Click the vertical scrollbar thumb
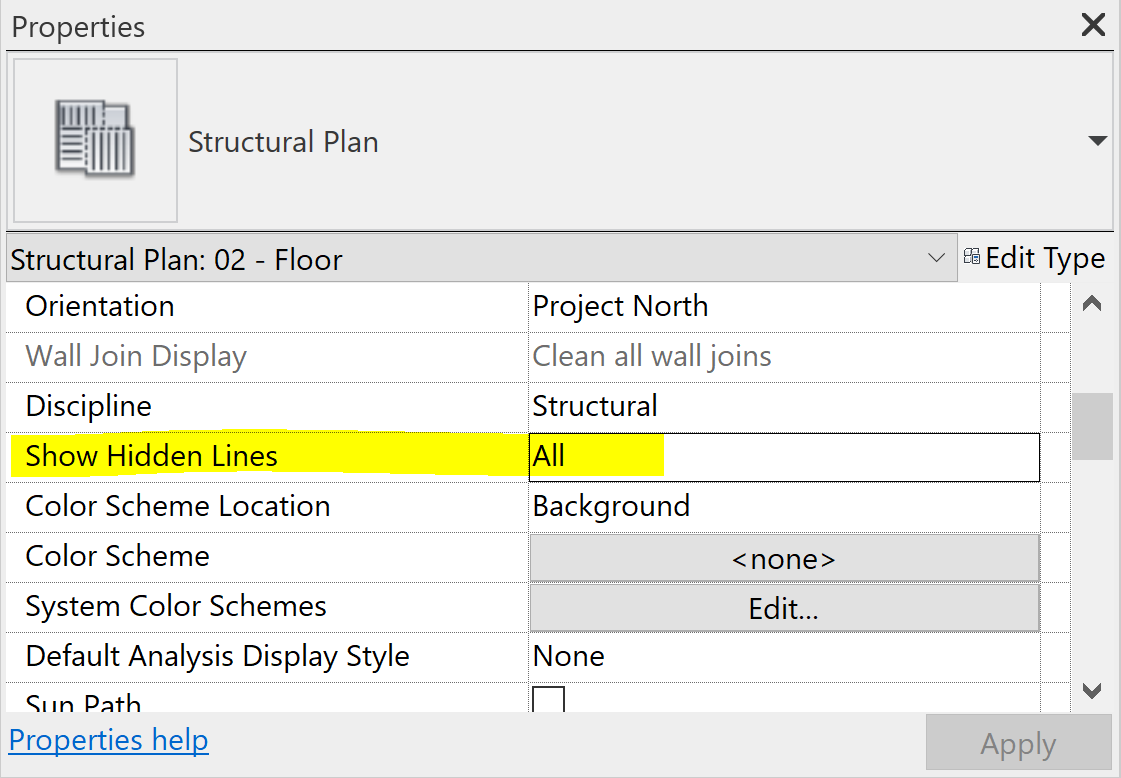The image size is (1121, 778). (1092, 426)
